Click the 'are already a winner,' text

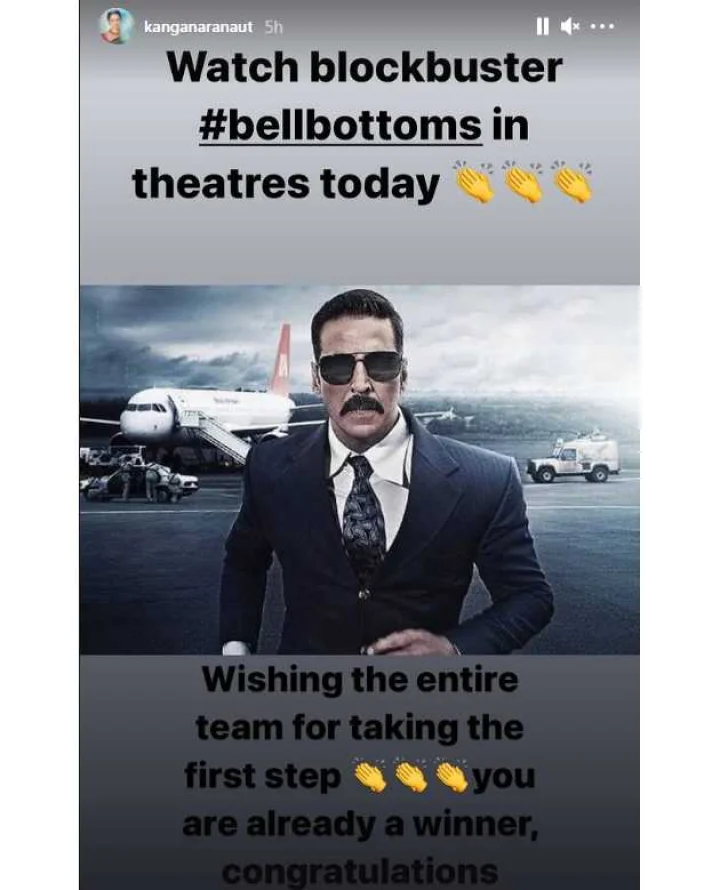point(360,826)
